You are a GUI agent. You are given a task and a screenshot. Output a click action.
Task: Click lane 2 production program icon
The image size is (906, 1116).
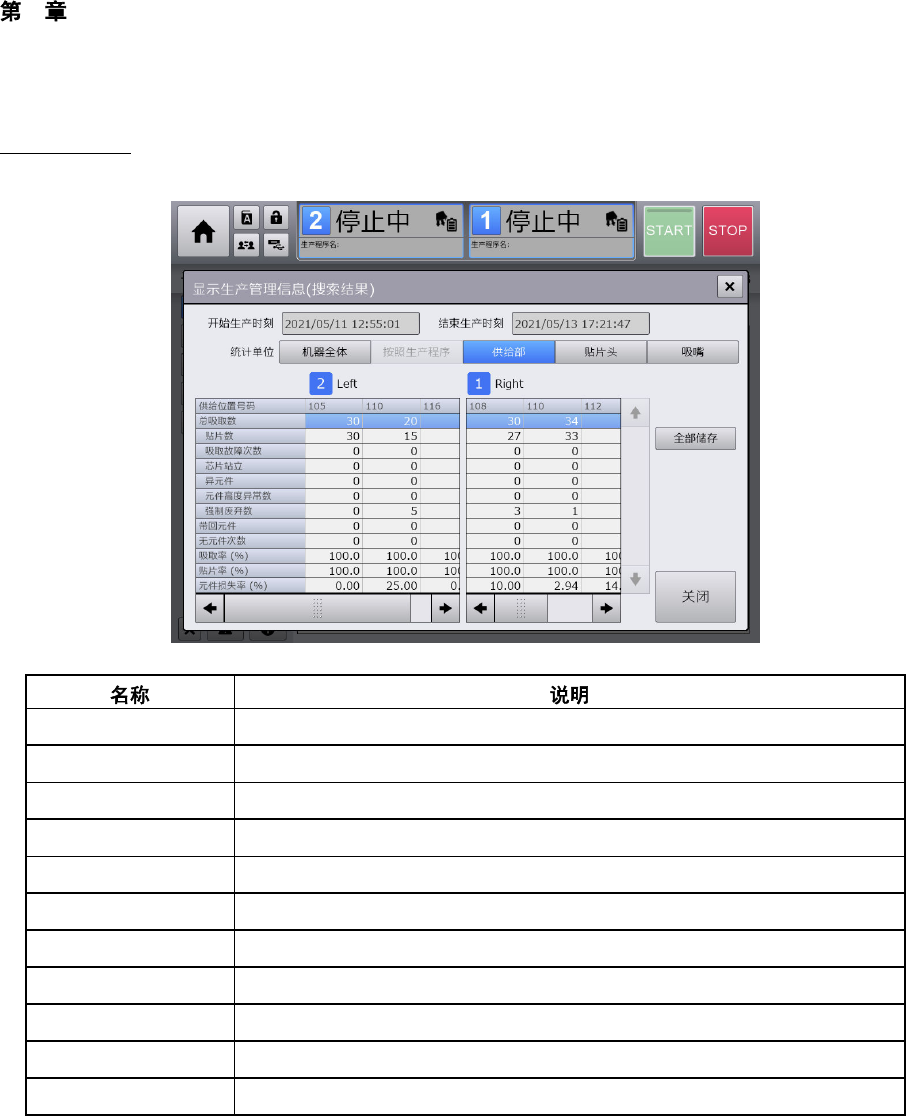446,221
